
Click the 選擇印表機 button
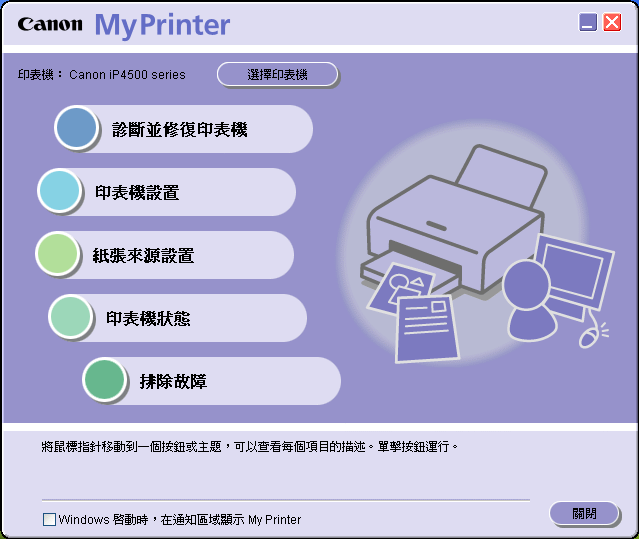(x=278, y=74)
